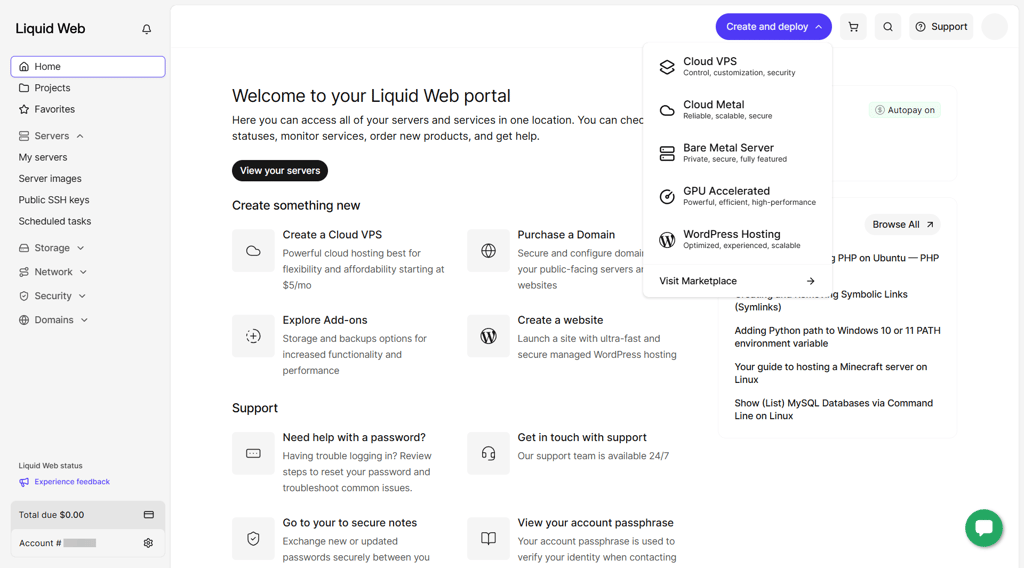Open the shopping cart icon
Screen dimensions: 1024x568
(853, 27)
